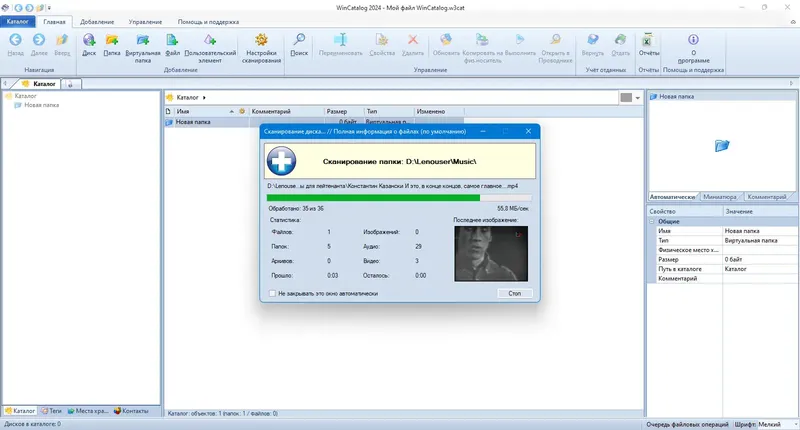
Task: Click the Комментарий property row value
Action: pos(760,279)
